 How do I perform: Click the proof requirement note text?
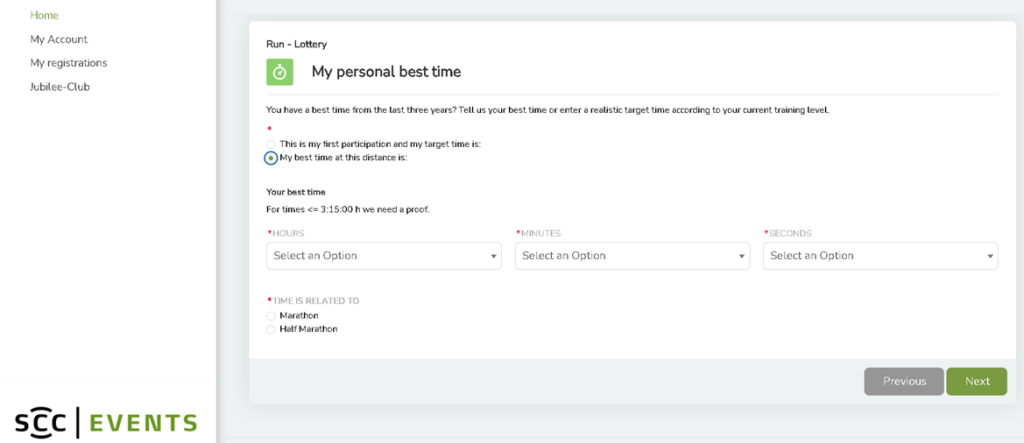pyautogui.click(x=347, y=209)
